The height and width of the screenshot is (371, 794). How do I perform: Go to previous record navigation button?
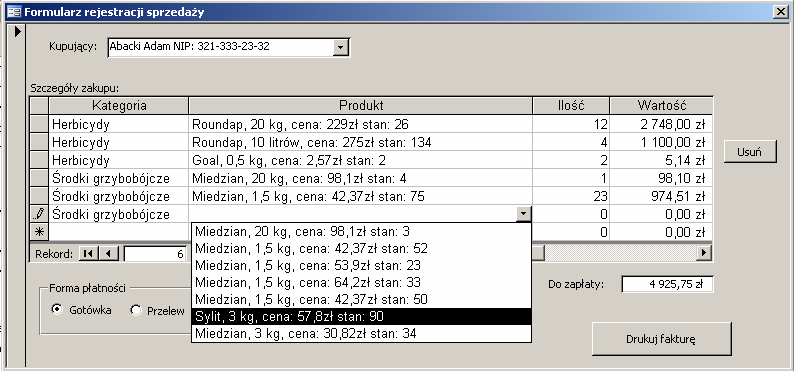click(109, 254)
